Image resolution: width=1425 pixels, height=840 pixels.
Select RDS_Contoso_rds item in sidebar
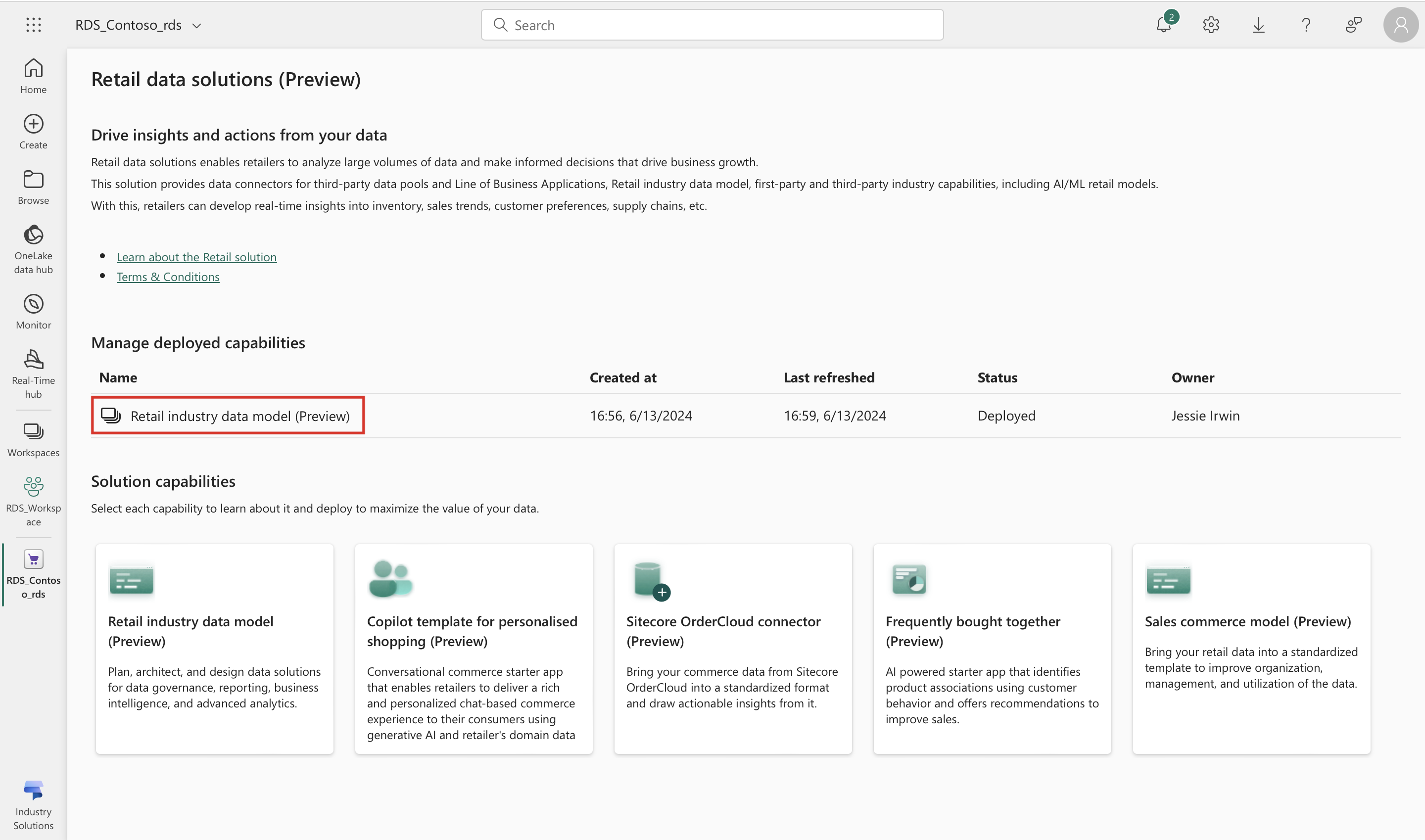(34, 574)
